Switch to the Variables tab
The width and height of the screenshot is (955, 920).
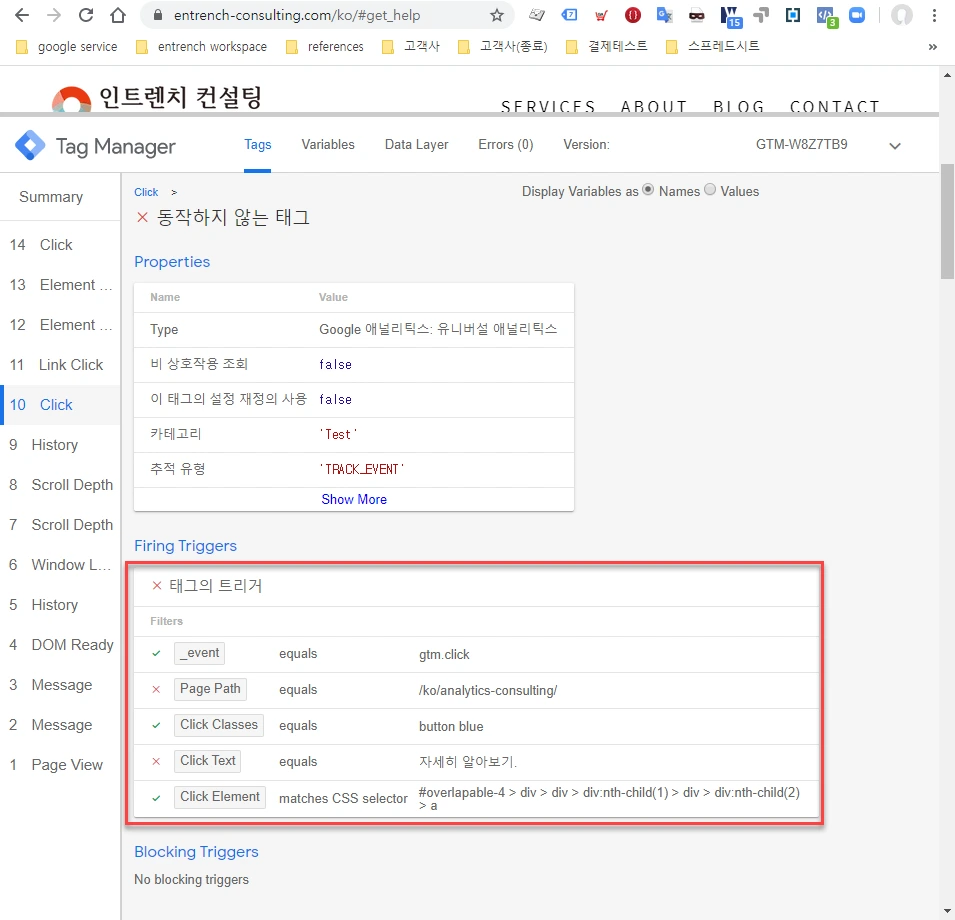(x=328, y=145)
